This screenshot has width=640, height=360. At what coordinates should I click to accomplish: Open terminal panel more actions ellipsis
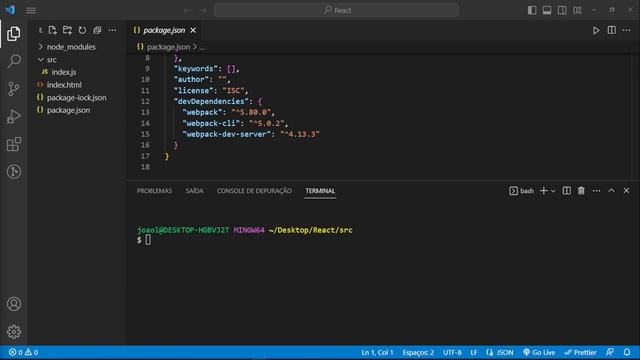click(x=596, y=191)
